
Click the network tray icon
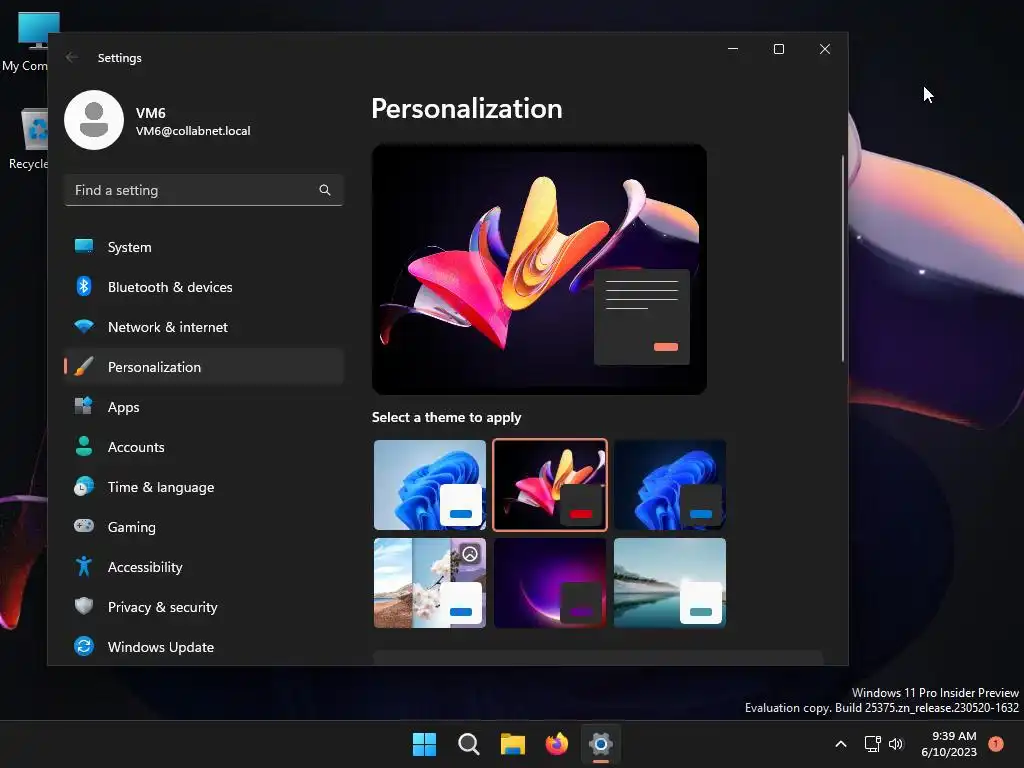tap(872, 744)
